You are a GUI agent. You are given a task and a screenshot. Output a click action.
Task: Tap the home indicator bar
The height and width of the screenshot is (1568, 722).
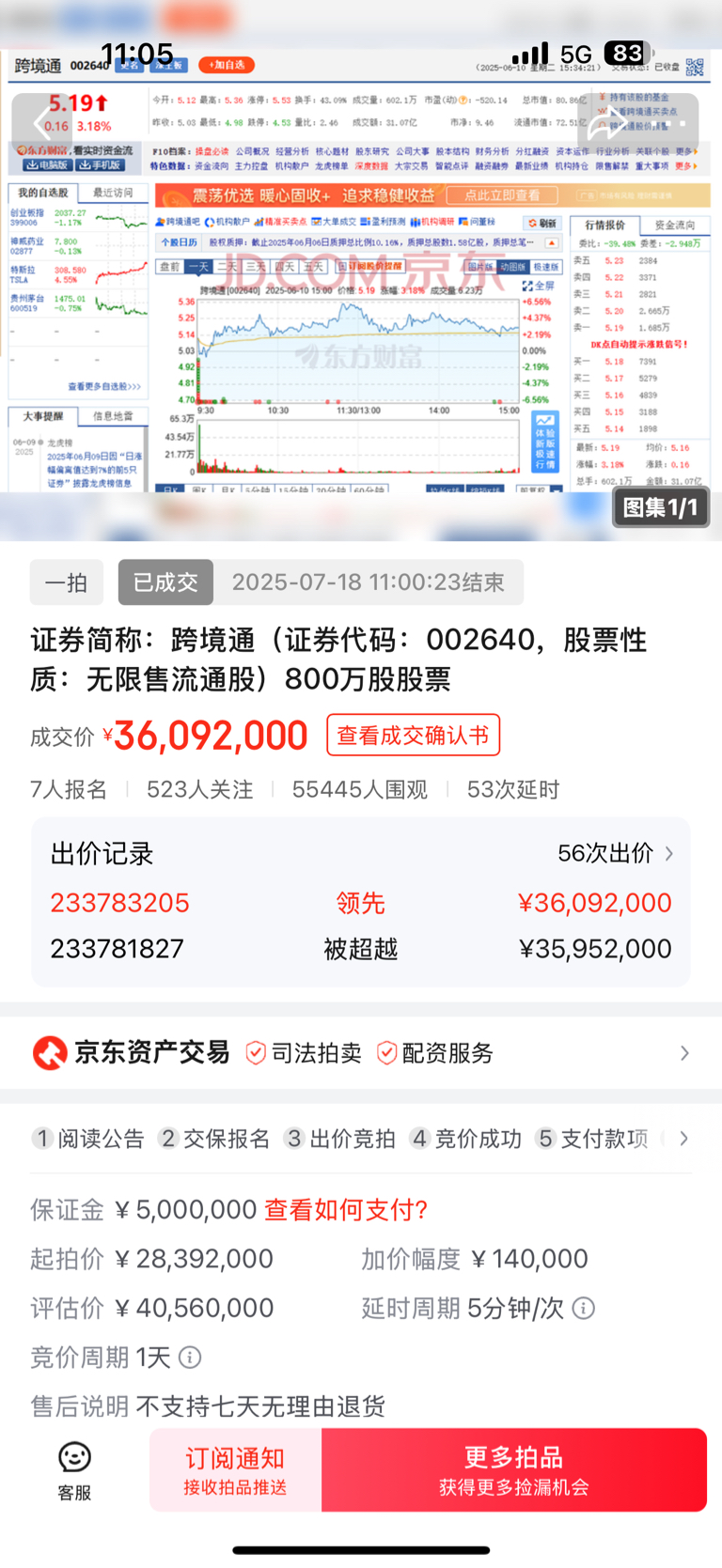click(x=361, y=1550)
